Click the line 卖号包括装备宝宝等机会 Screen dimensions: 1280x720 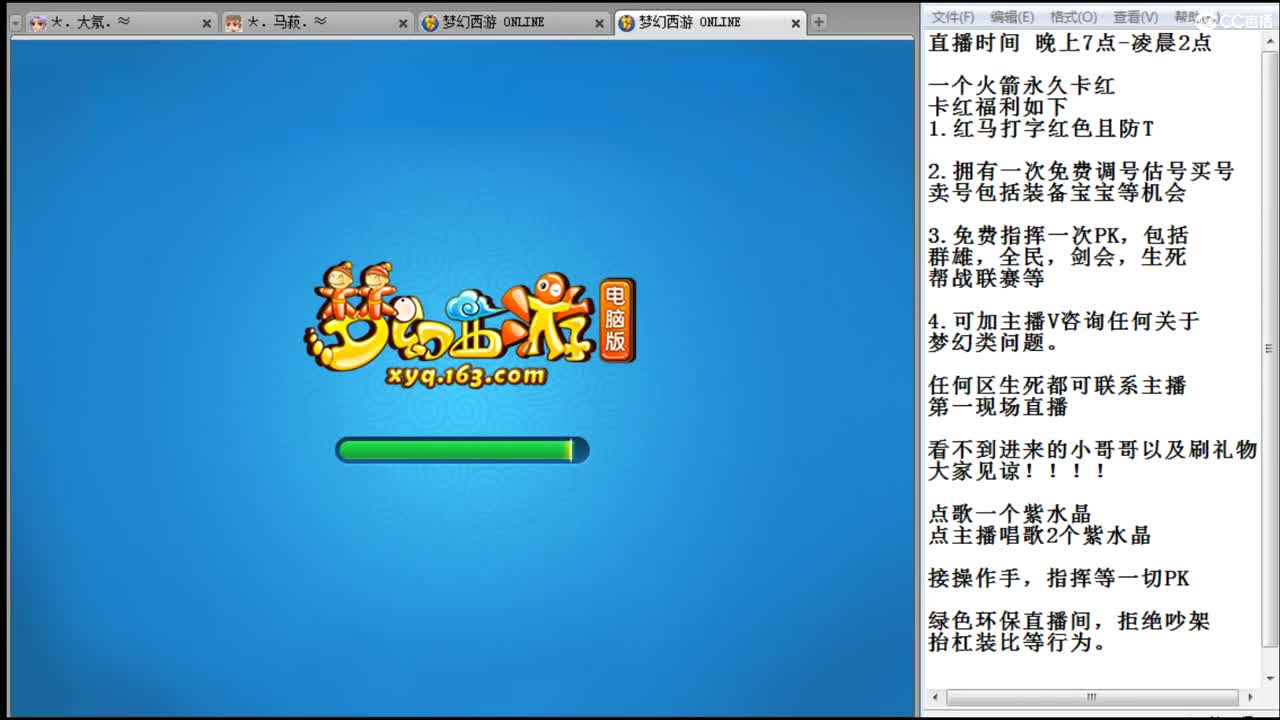(x=1057, y=193)
